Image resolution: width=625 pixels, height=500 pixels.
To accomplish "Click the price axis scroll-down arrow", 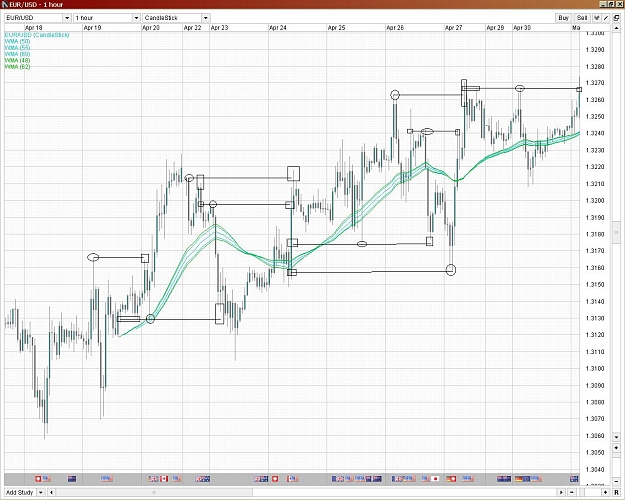I will click(616, 437).
